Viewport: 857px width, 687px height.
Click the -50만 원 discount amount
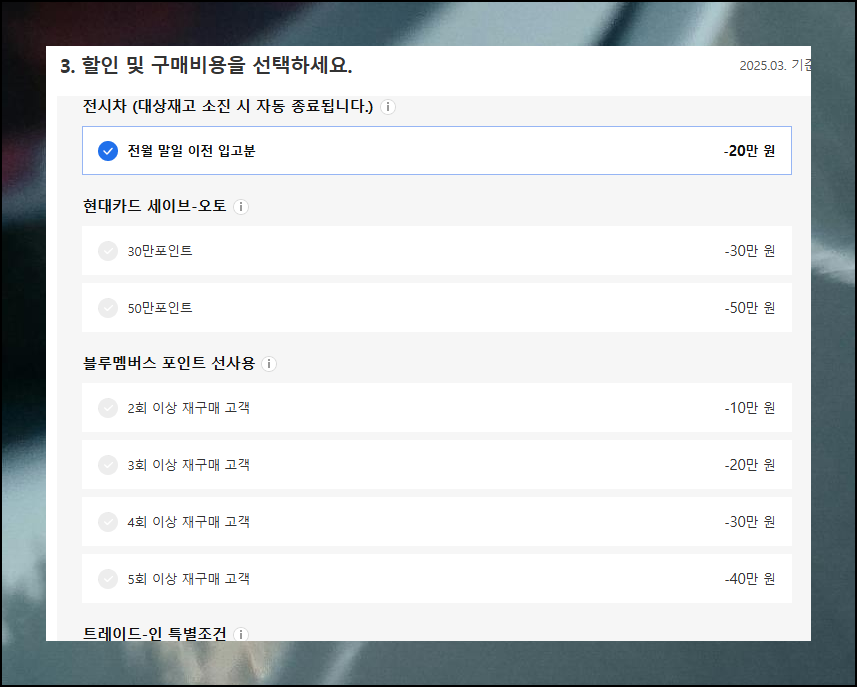(749, 308)
